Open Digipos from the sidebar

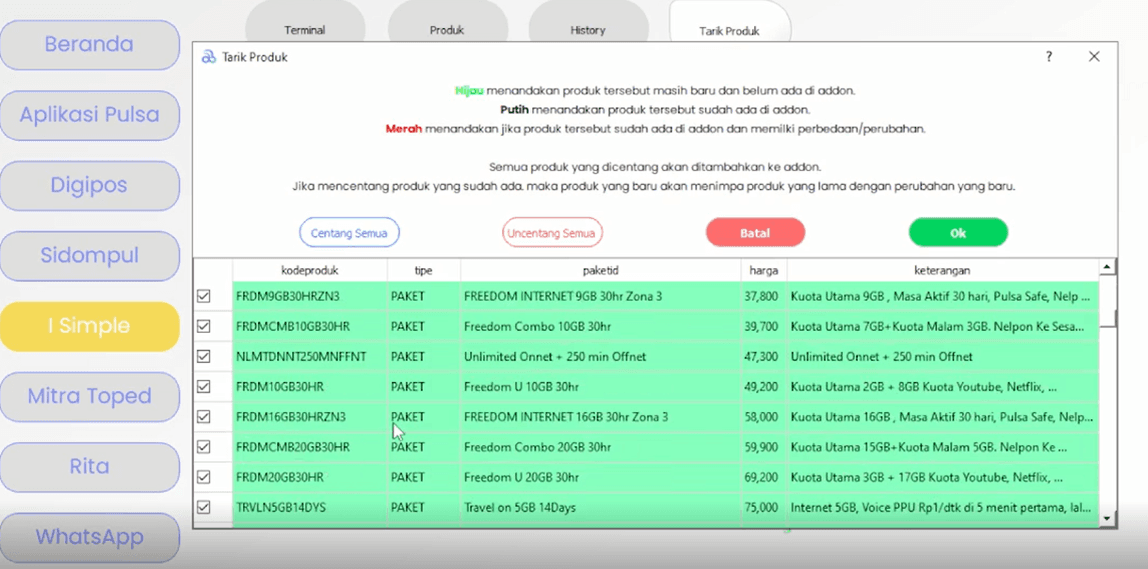tap(89, 185)
